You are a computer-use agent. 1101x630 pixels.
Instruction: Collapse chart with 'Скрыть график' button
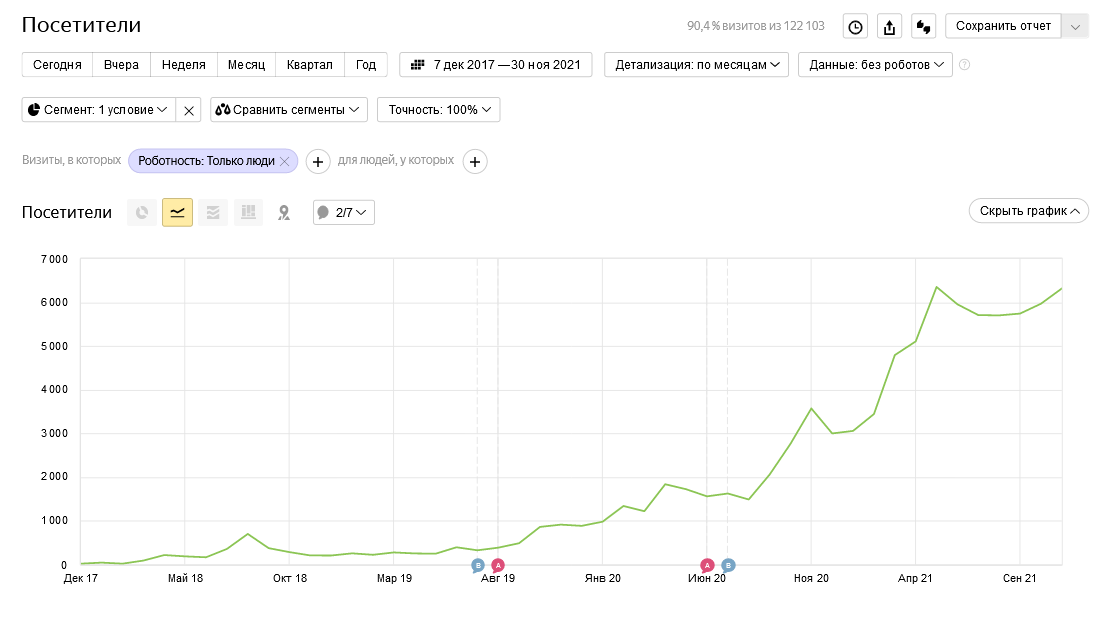click(1028, 211)
